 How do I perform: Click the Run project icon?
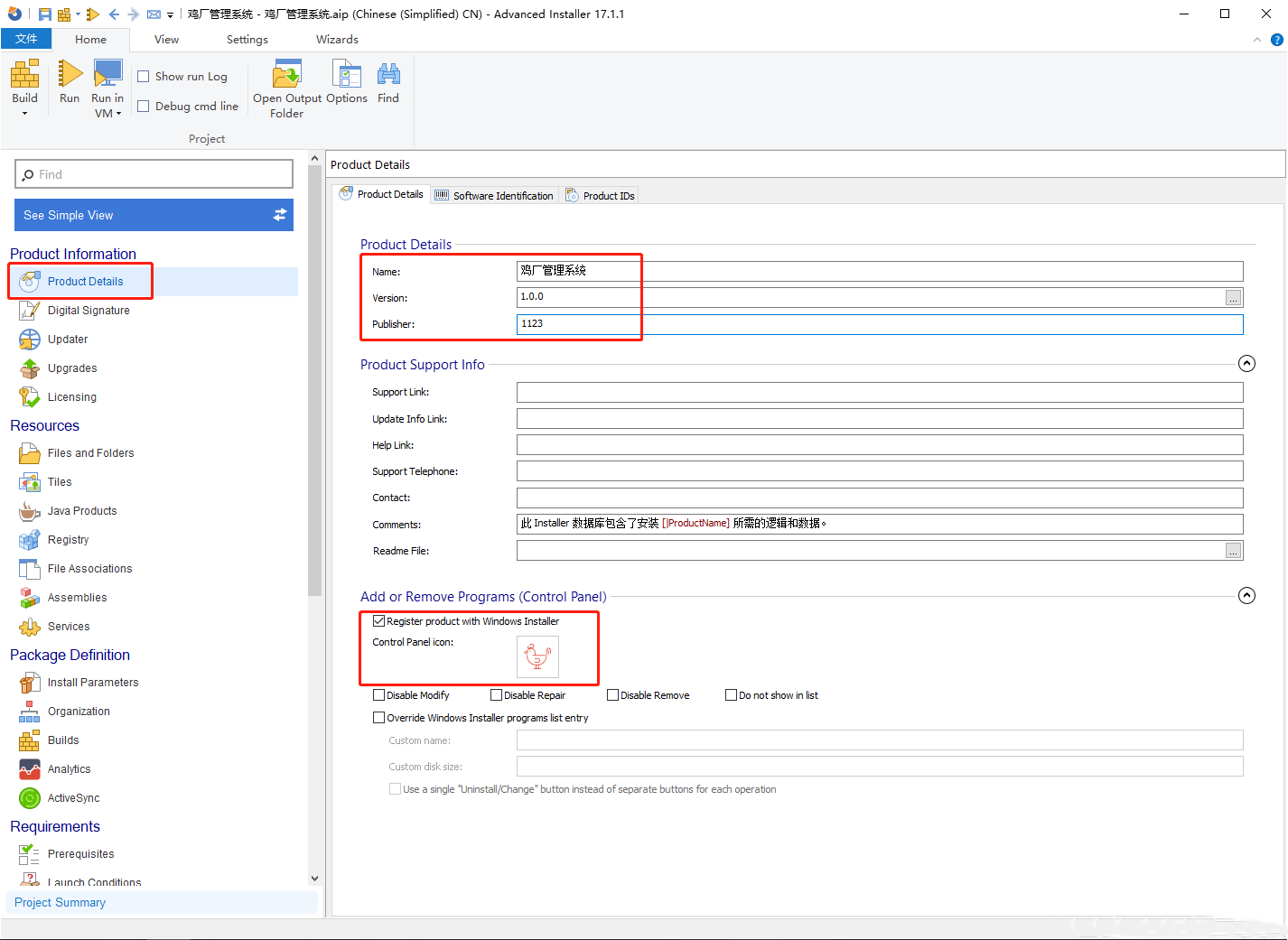(70, 75)
